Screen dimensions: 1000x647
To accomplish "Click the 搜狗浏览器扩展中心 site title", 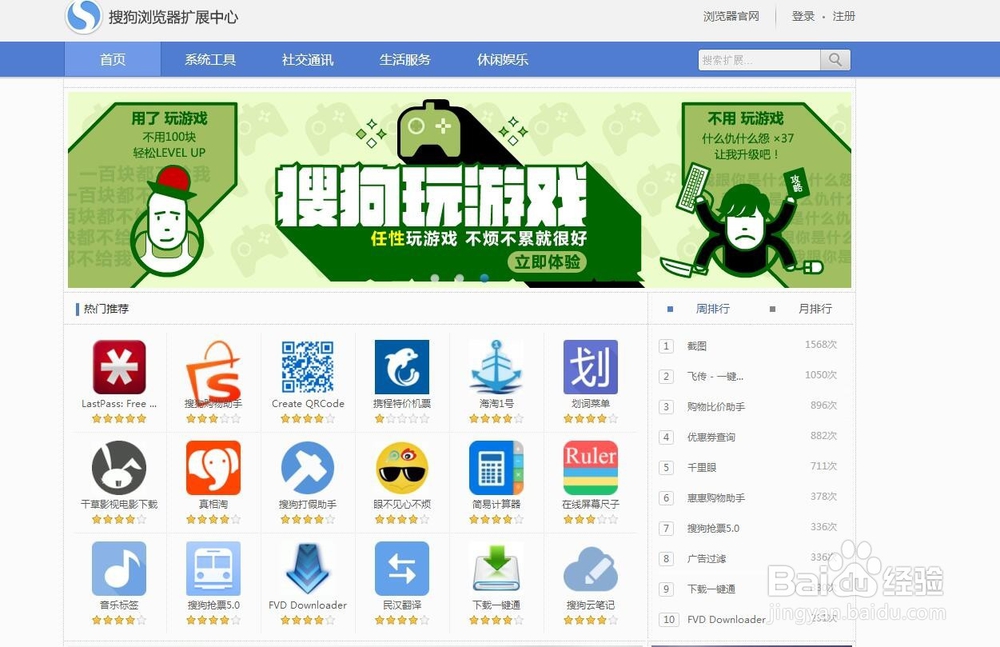I will pos(173,17).
